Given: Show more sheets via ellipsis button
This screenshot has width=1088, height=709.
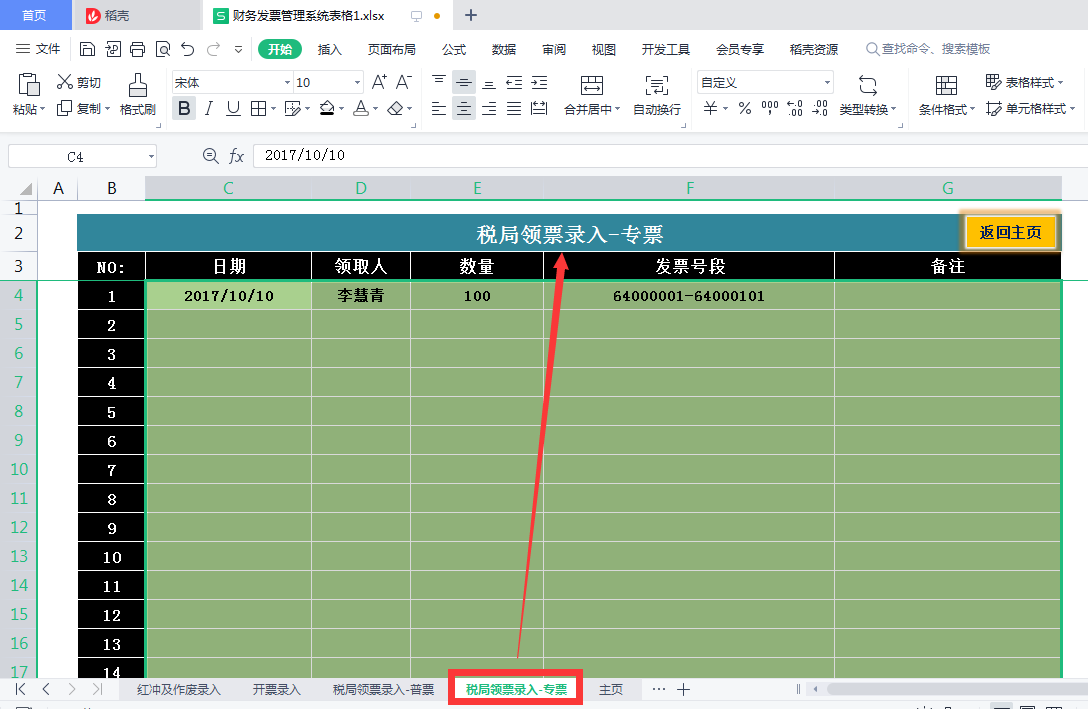Looking at the screenshot, I should click(x=658, y=690).
